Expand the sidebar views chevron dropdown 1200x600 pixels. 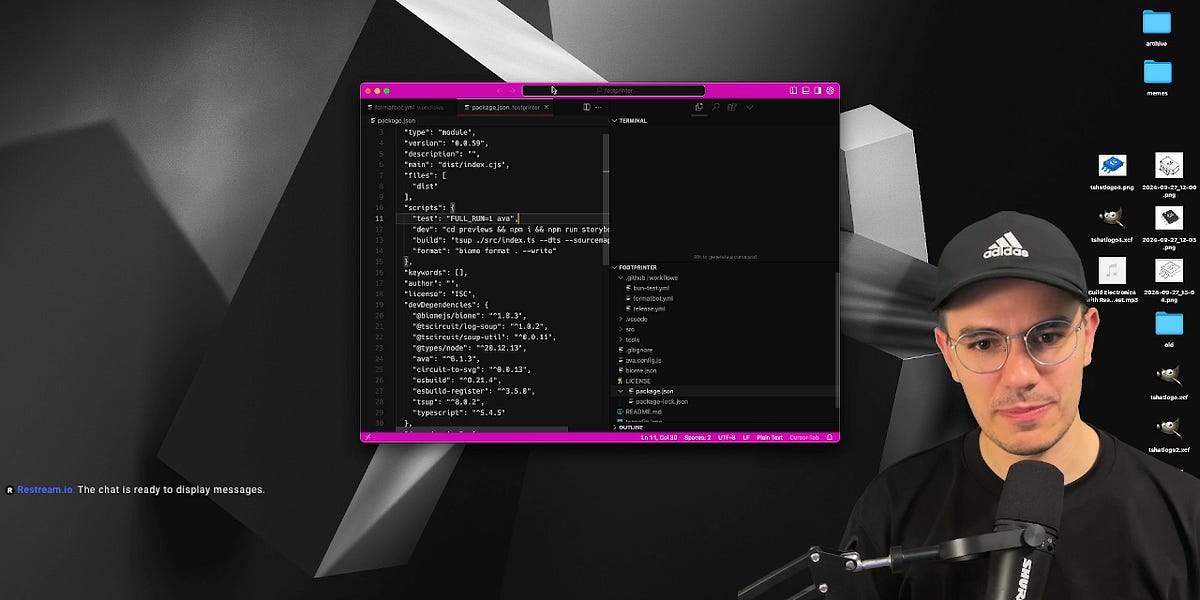pyautogui.click(x=749, y=107)
